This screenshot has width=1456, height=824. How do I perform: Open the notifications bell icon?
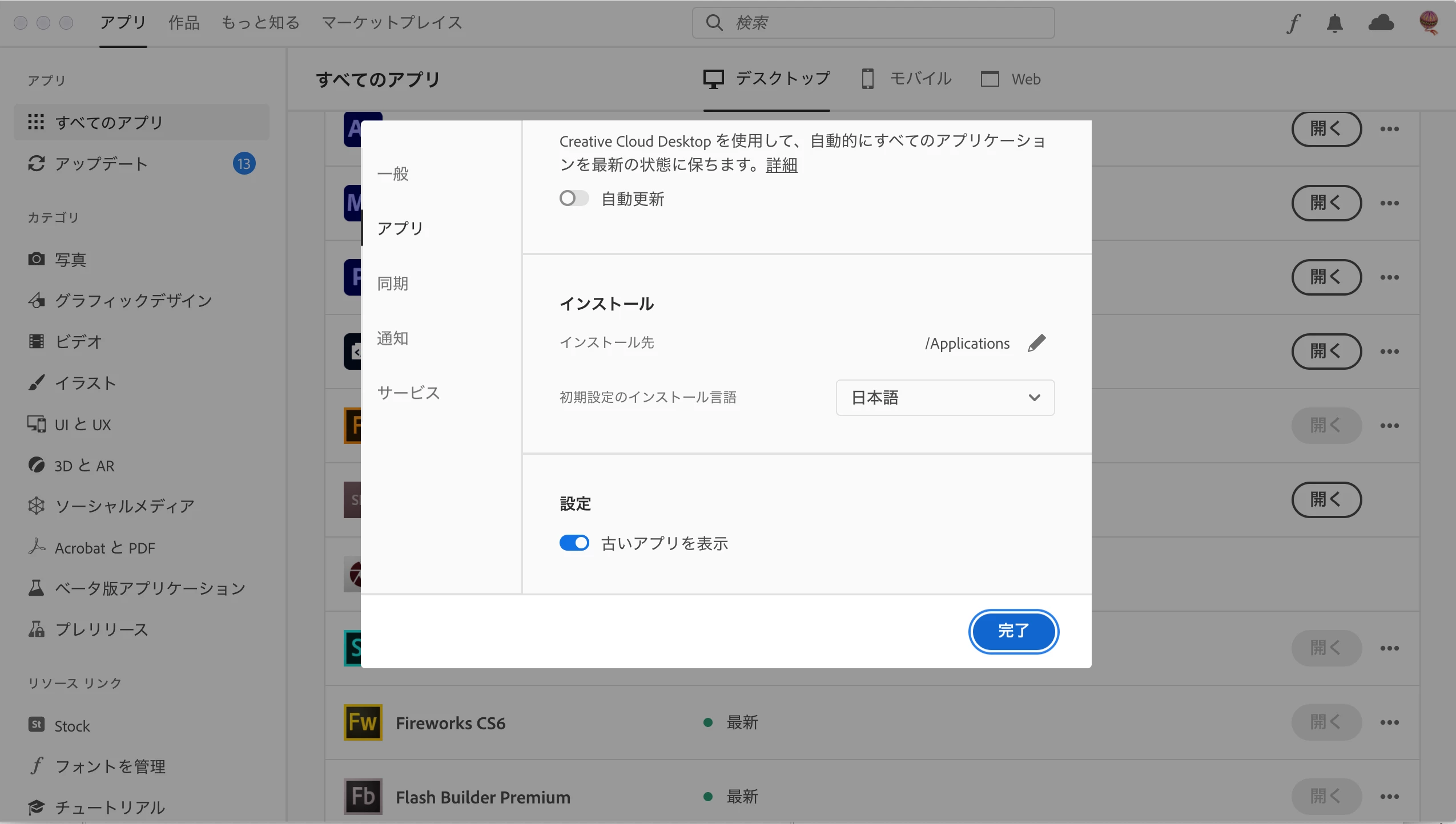point(1334,23)
